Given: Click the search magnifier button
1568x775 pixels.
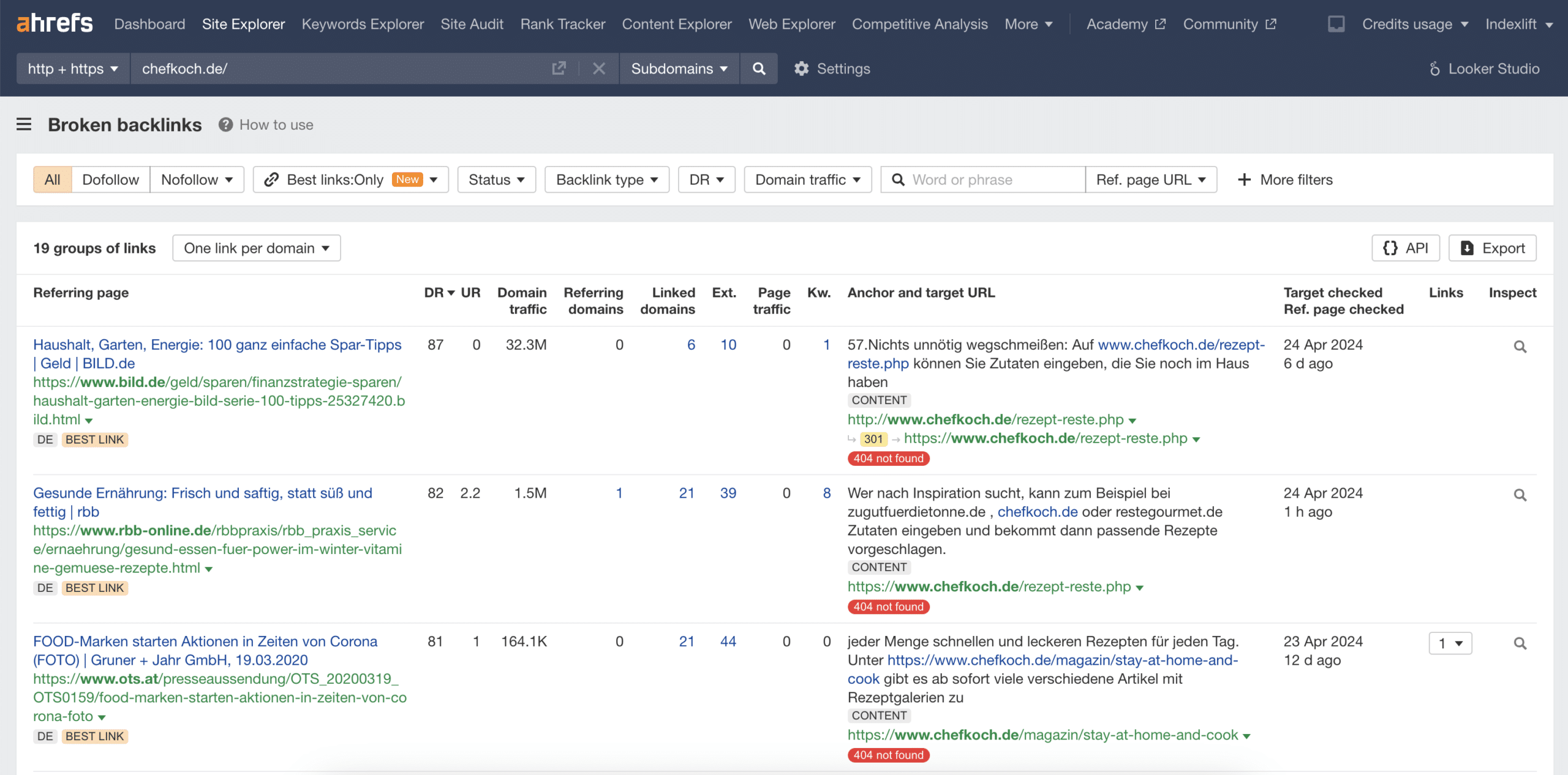Looking at the screenshot, I should pos(759,68).
